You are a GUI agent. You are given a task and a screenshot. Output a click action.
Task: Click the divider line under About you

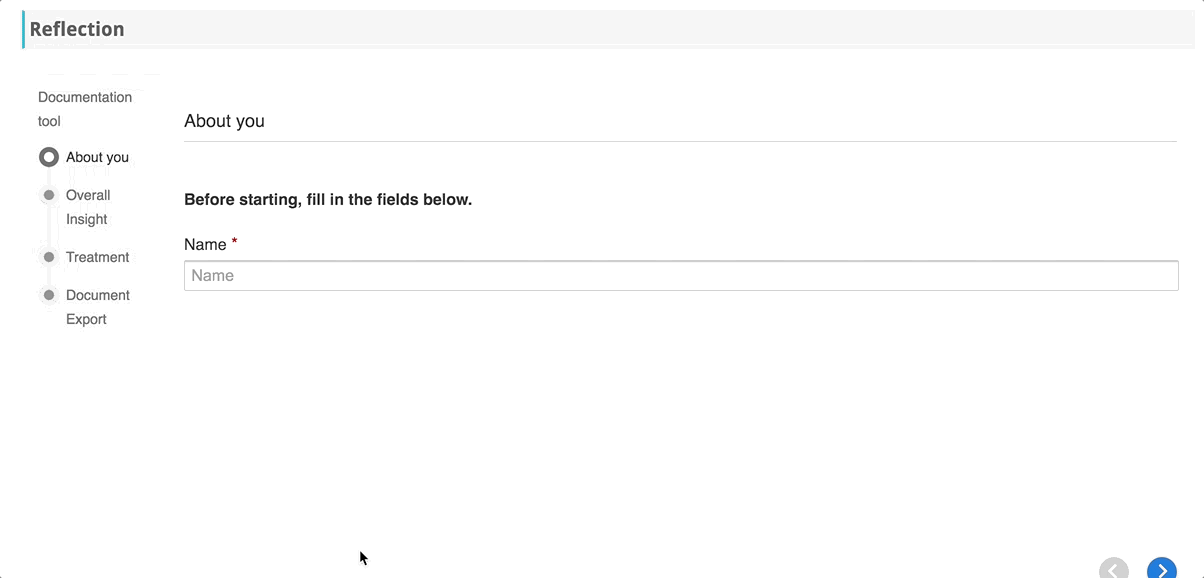680,141
